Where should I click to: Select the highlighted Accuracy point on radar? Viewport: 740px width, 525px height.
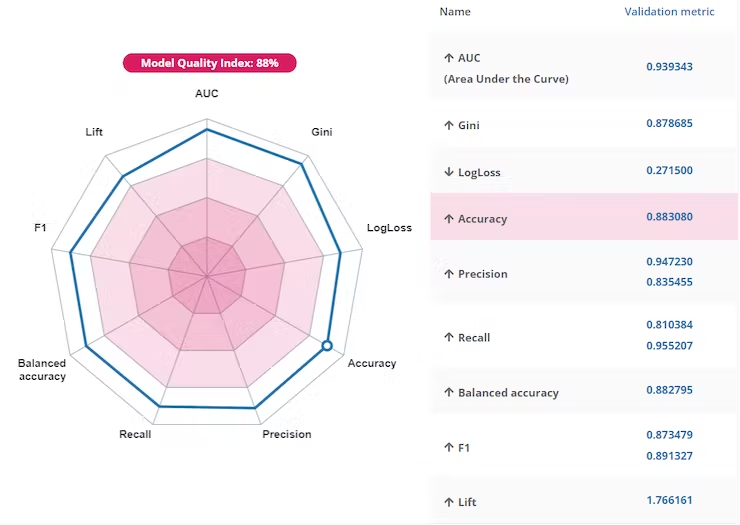[x=327, y=346]
